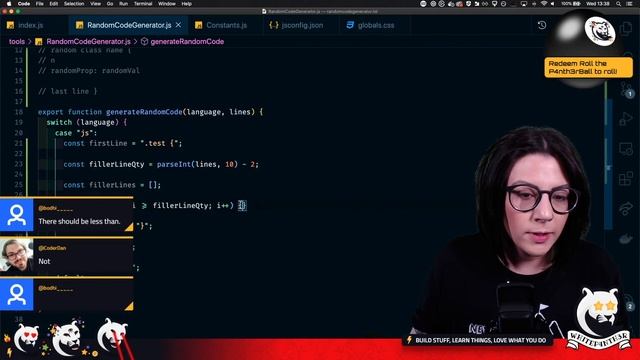
Task: Open the Go menu
Action: (110, 4)
